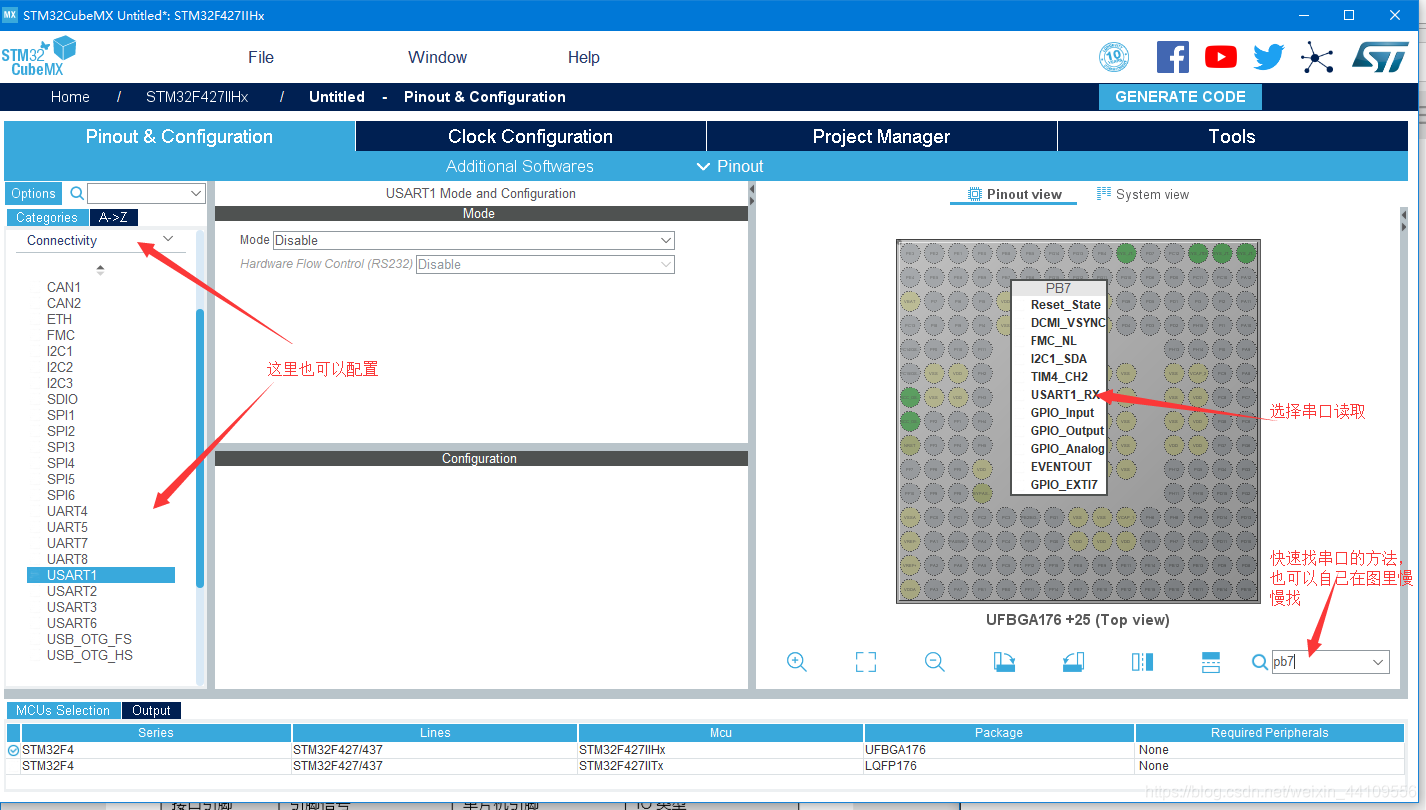Select CAN1 in peripheral list
The width and height of the screenshot is (1426, 810).
coord(64,287)
